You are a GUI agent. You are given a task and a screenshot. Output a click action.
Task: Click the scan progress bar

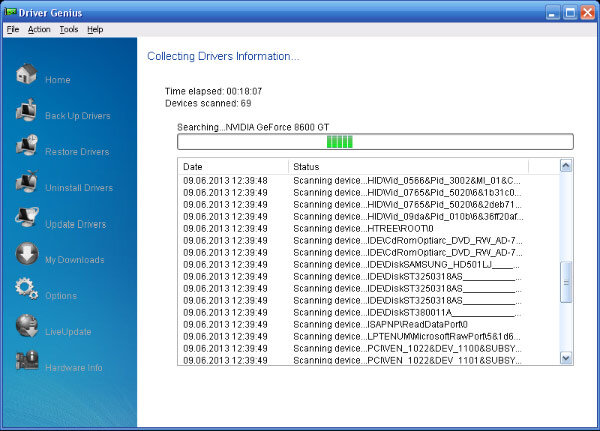tap(375, 142)
